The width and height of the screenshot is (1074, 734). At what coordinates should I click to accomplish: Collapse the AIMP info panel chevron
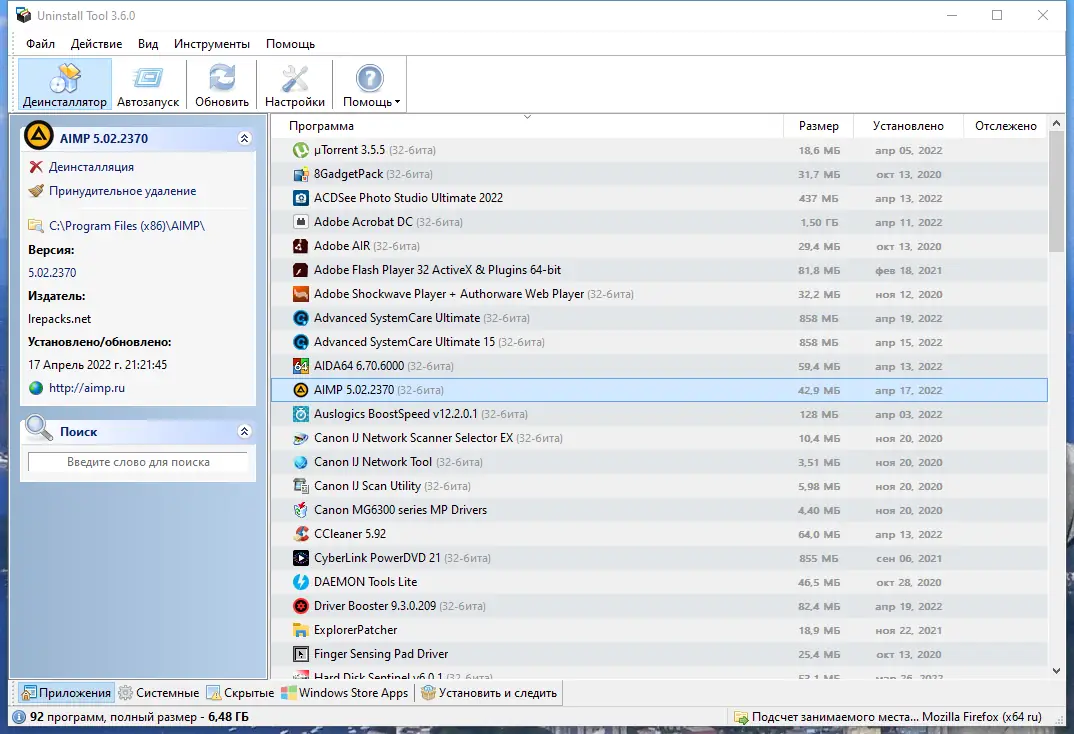tap(245, 138)
